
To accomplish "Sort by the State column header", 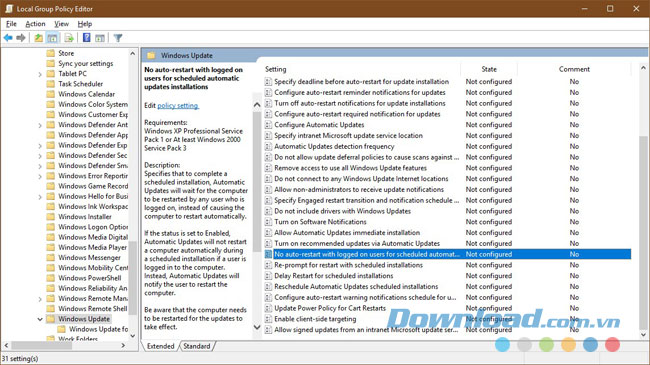I will point(489,69).
